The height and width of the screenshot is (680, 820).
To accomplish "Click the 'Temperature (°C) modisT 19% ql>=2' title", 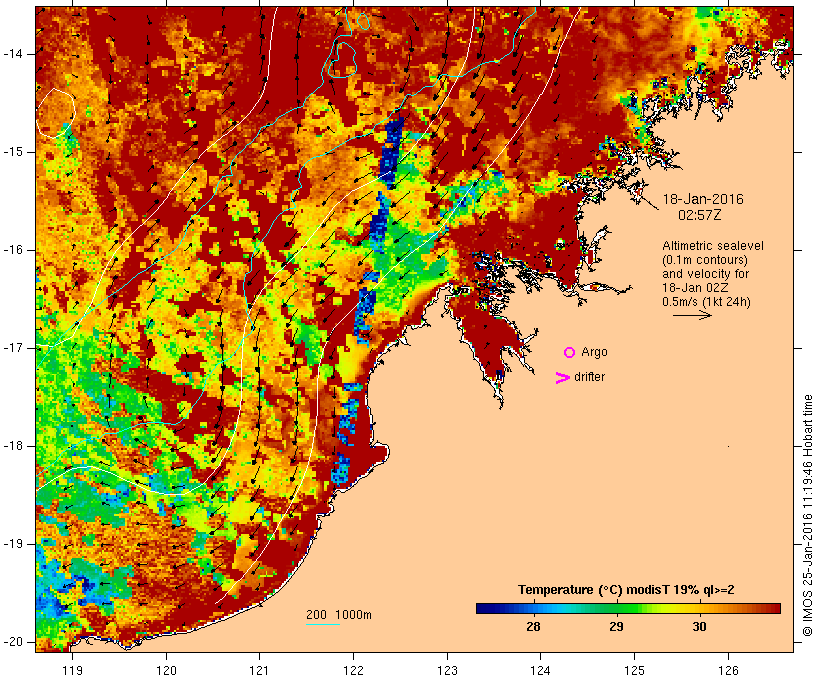I will click(626, 590).
